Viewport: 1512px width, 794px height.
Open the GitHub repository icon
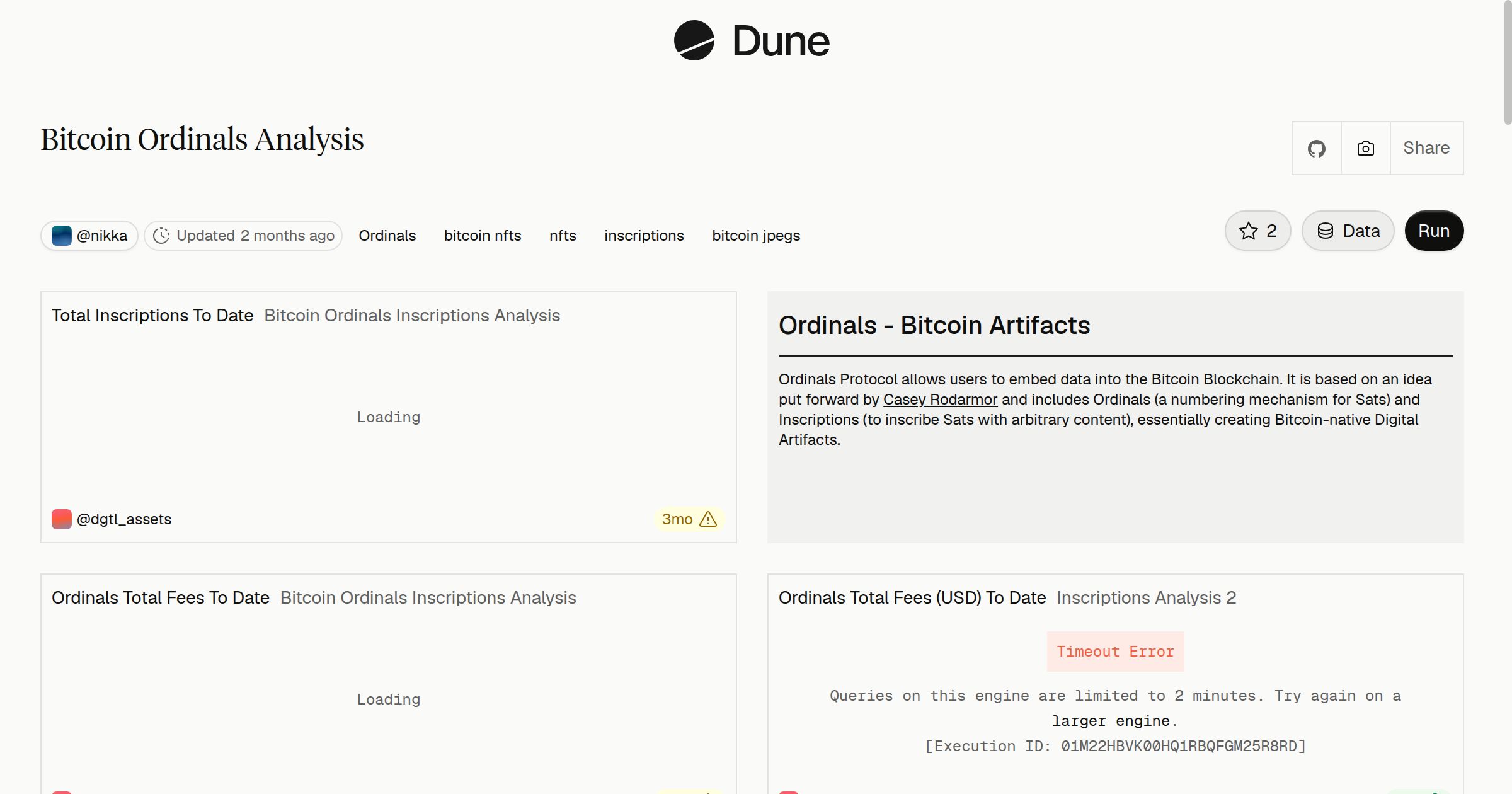tap(1316, 149)
